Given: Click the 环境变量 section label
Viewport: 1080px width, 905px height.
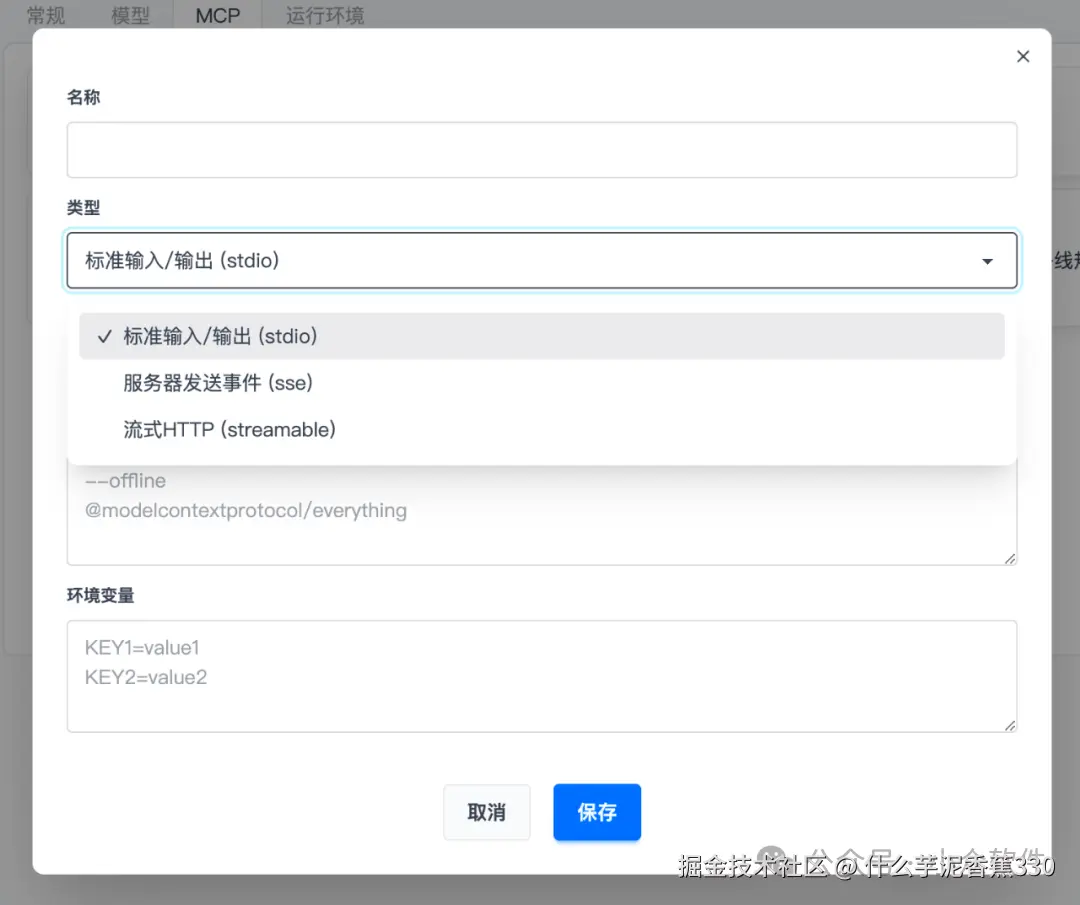Looking at the screenshot, I should tap(100, 595).
